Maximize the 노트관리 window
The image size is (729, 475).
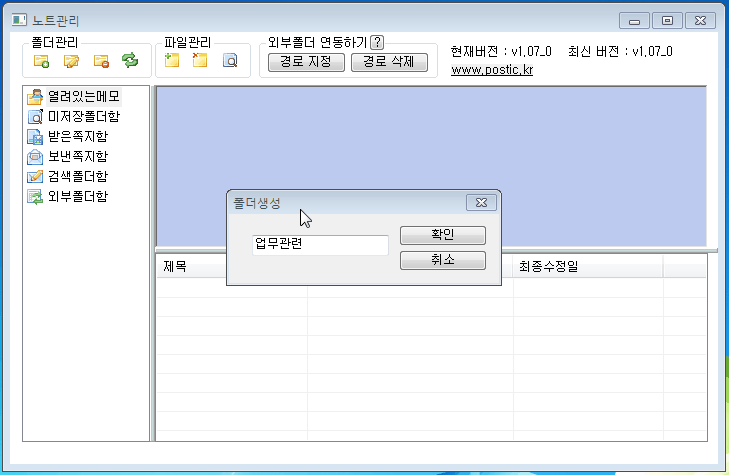click(x=667, y=21)
